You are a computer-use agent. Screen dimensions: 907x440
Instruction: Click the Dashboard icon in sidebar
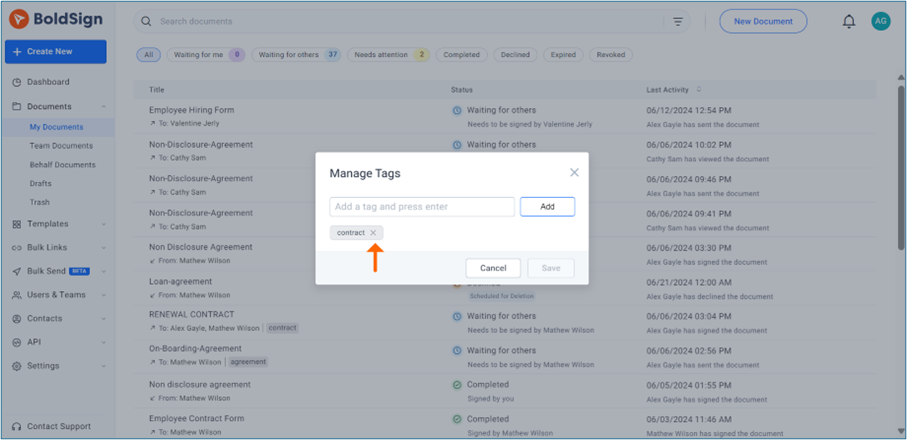click(17, 82)
